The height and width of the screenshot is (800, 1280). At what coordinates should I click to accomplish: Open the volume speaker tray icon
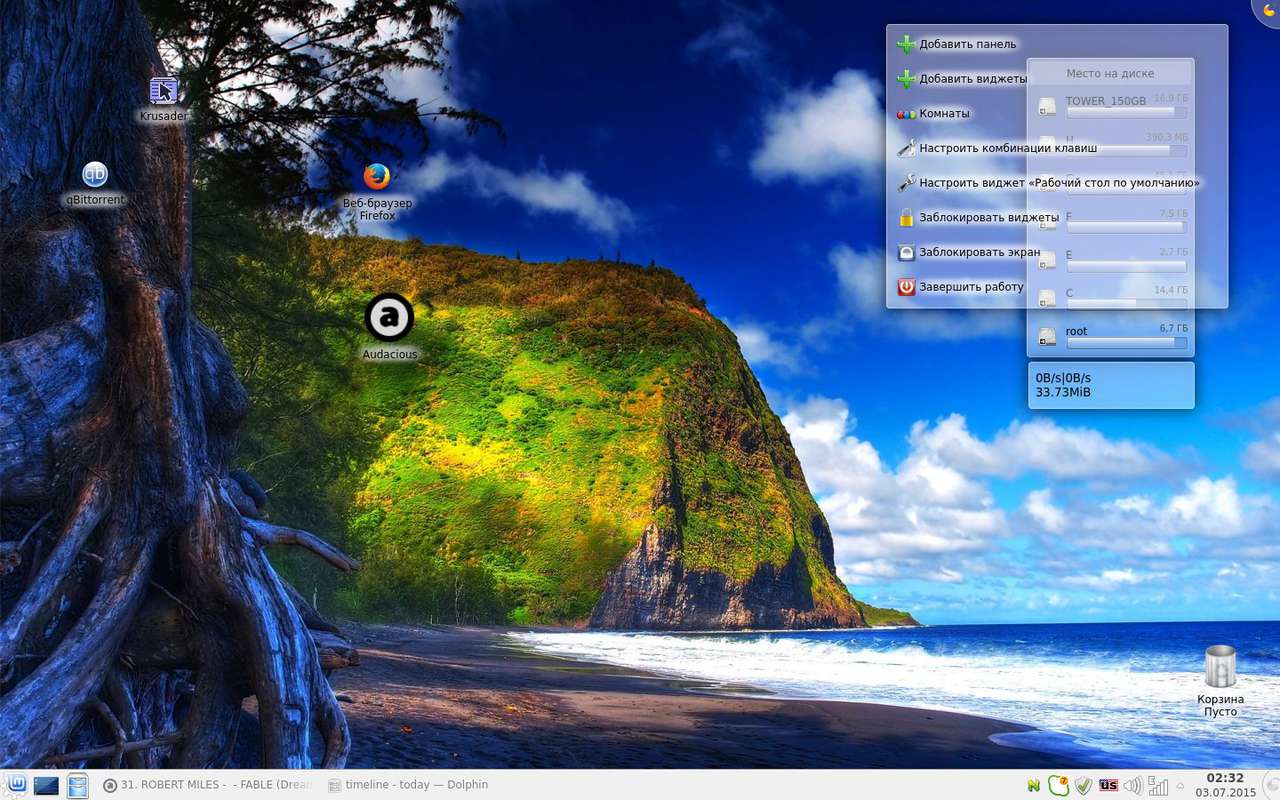(1133, 785)
